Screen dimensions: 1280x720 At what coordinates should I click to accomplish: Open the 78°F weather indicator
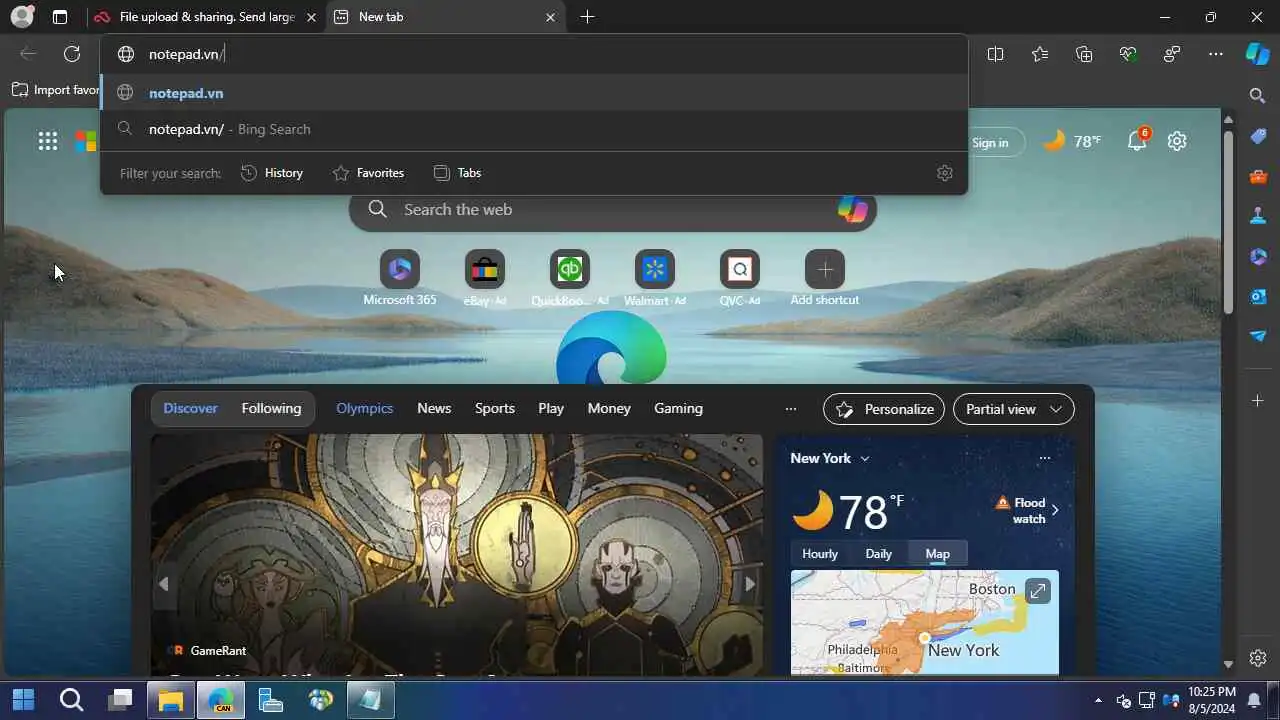click(1072, 141)
